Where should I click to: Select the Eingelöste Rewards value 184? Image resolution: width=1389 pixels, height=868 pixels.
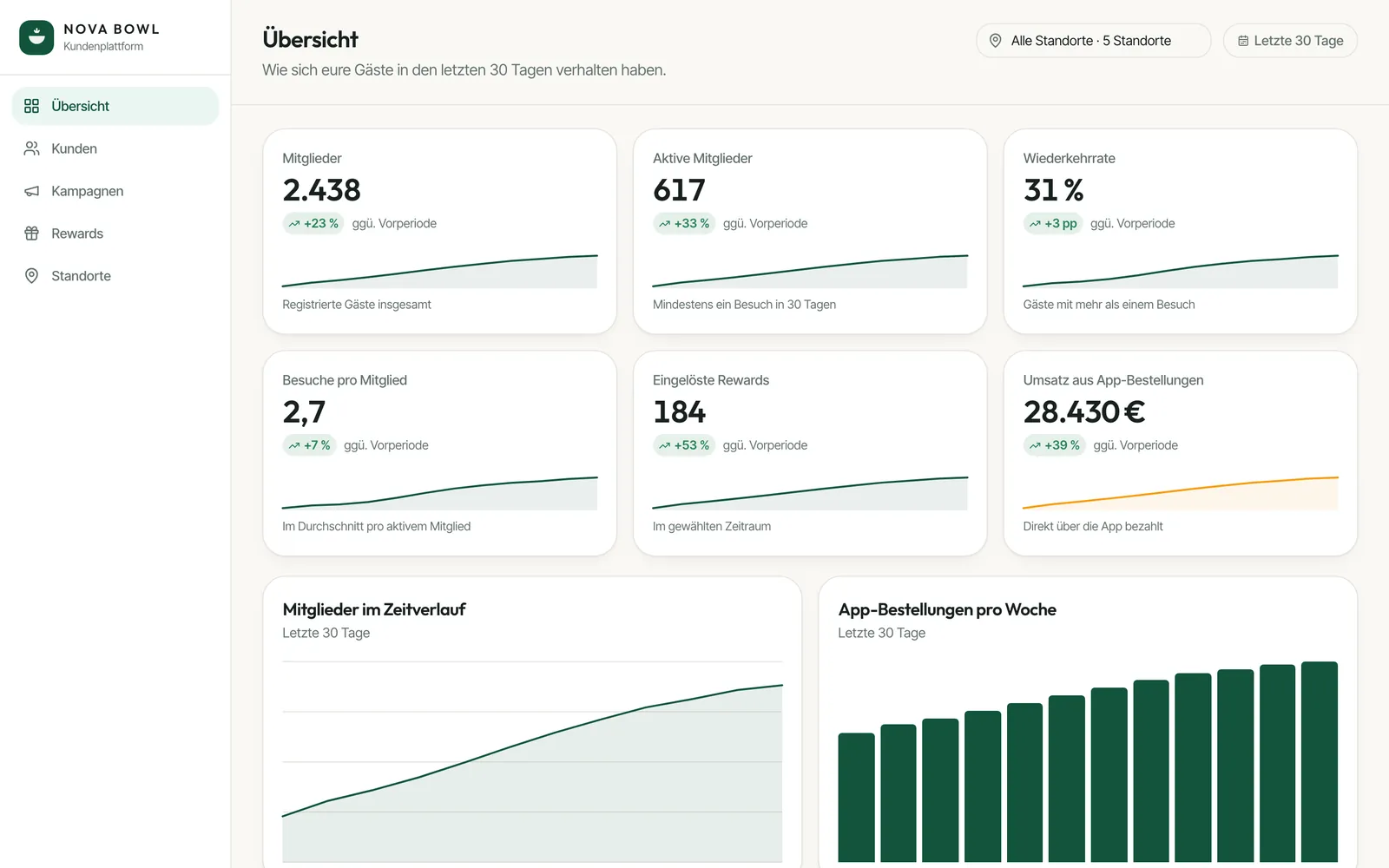(x=680, y=412)
